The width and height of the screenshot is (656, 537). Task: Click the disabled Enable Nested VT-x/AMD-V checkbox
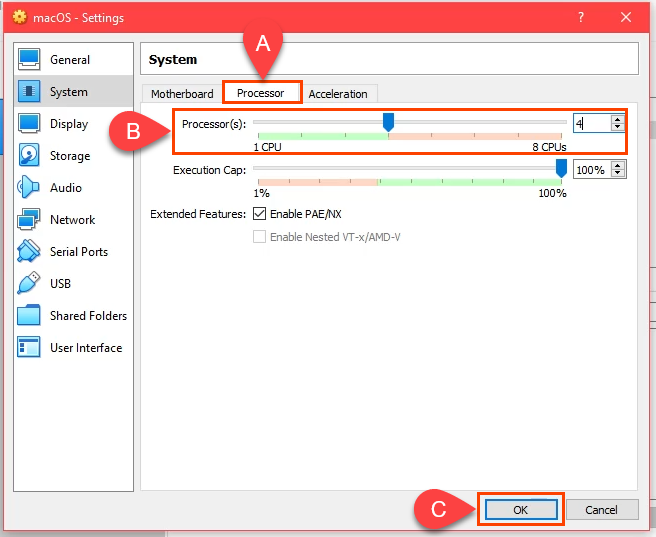click(x=259, y=237)
